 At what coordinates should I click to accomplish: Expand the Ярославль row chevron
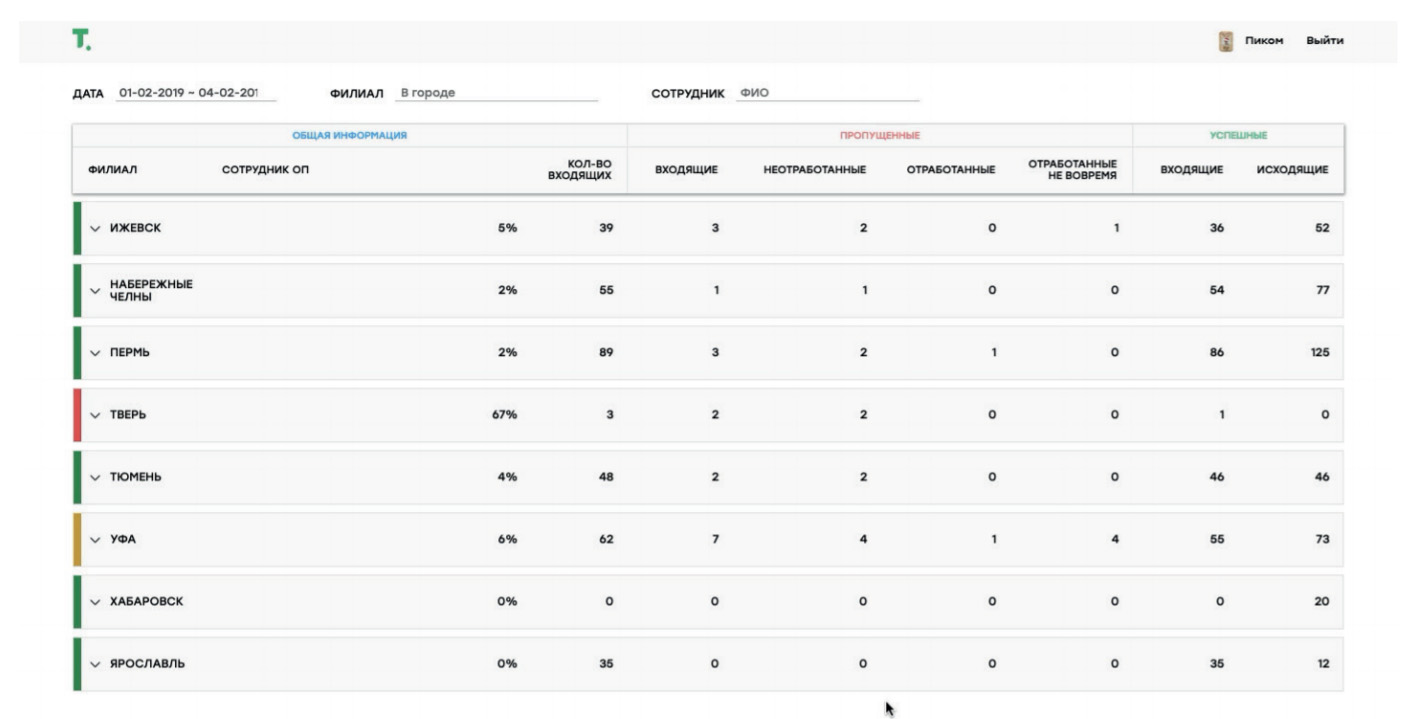(95, 664)
